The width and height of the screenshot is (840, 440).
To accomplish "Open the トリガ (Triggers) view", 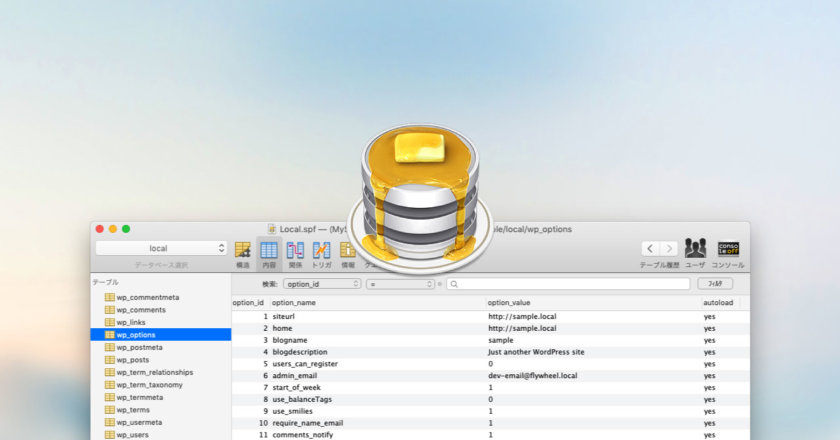I will coord(321,253).
